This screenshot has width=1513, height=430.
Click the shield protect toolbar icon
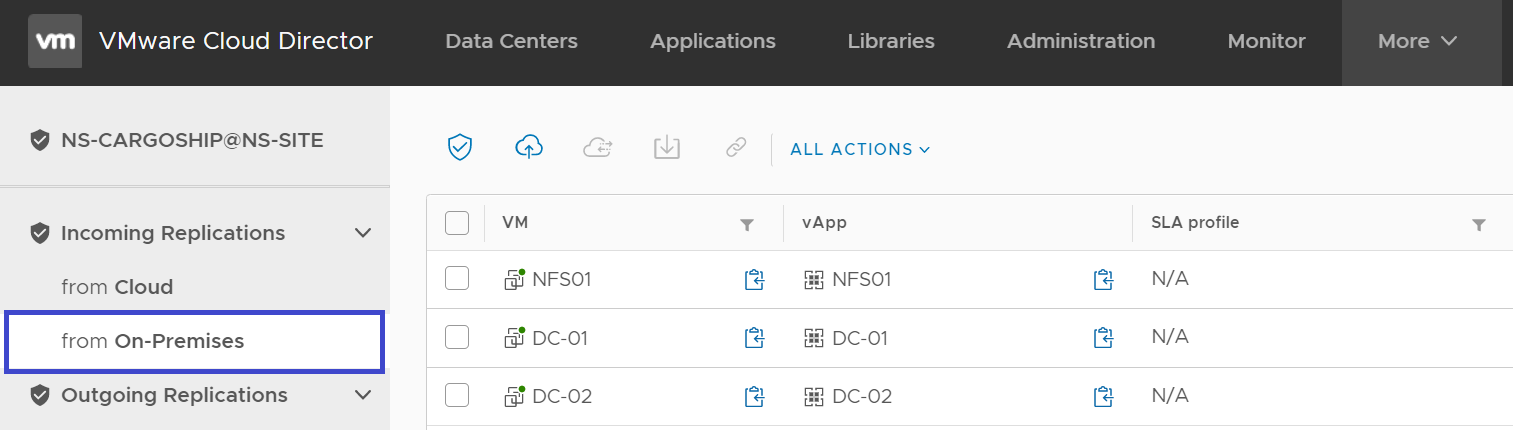pyautogui.click(x=459, y=147)
